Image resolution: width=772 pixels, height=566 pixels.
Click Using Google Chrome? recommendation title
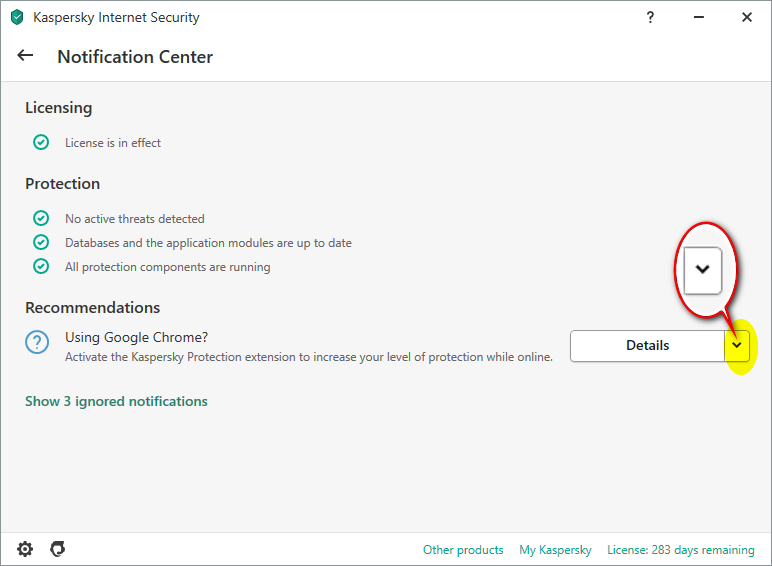136,338
